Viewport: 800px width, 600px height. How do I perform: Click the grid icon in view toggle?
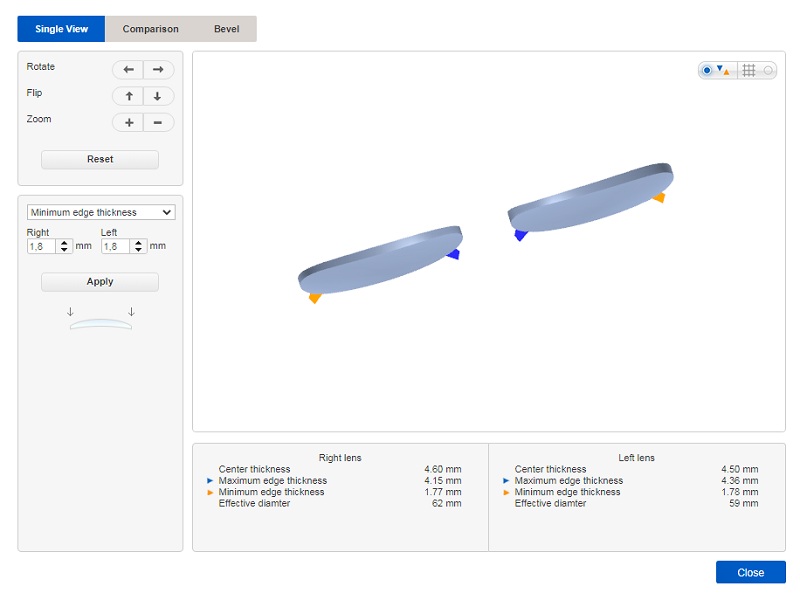pos(748,70)
